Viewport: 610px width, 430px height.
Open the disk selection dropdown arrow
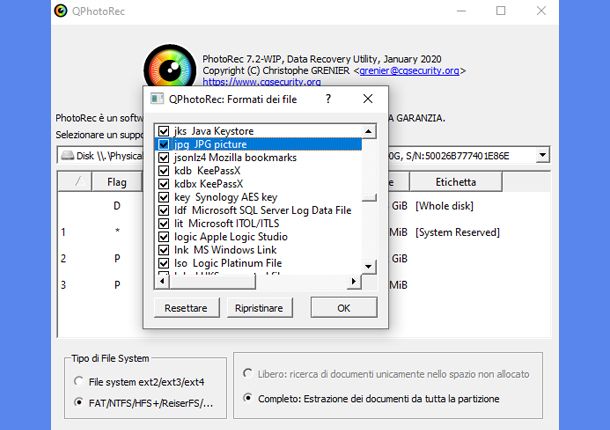click(x=542, y=155)
